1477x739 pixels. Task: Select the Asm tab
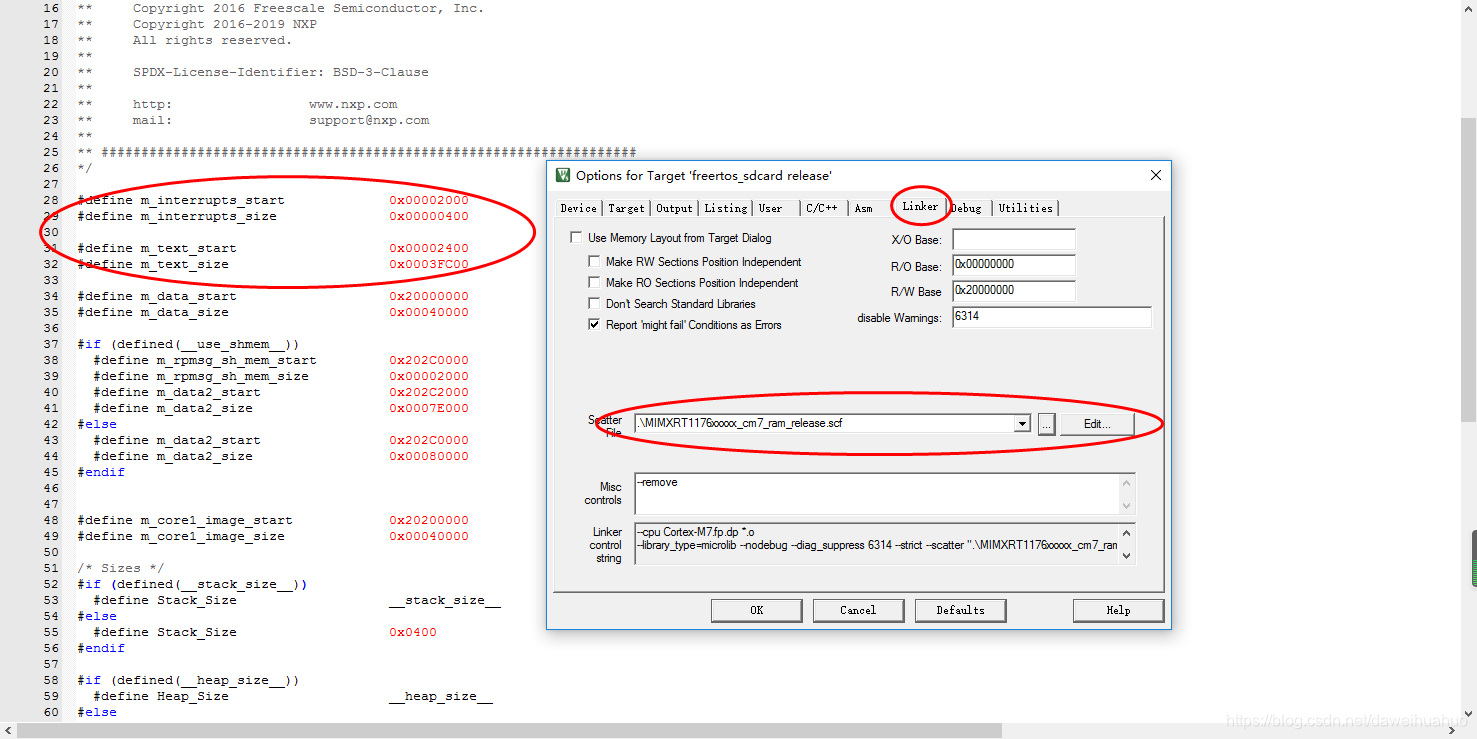pyautogui.click(x=864, y=208)
